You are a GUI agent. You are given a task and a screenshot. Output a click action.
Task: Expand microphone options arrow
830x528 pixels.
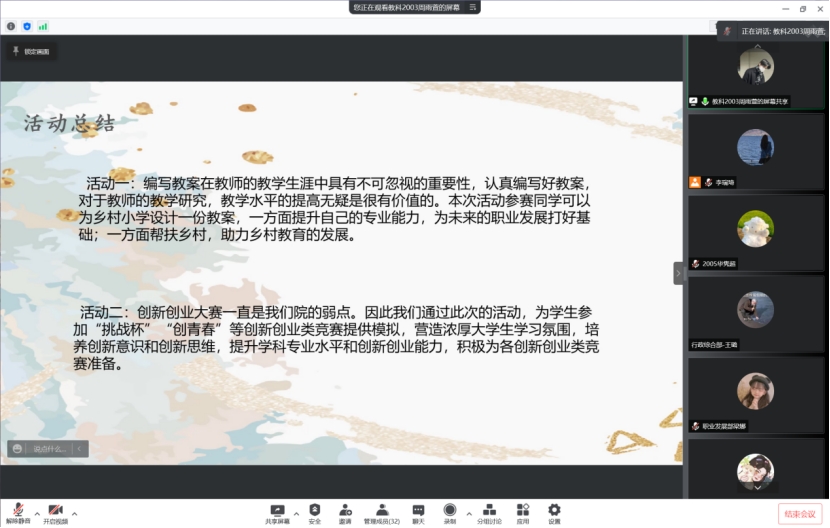point(37,513)
